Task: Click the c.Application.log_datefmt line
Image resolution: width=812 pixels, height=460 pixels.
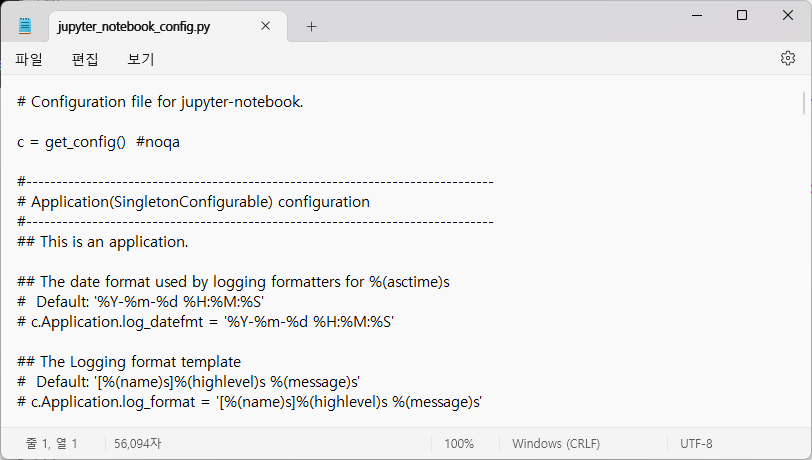Action: tap(205, 322)
